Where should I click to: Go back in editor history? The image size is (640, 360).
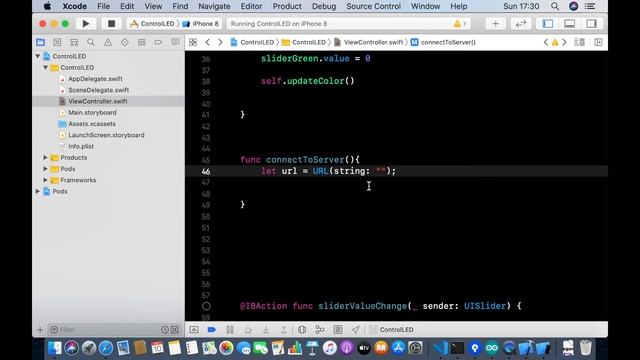pyautogui.click(x=207, y=42)
